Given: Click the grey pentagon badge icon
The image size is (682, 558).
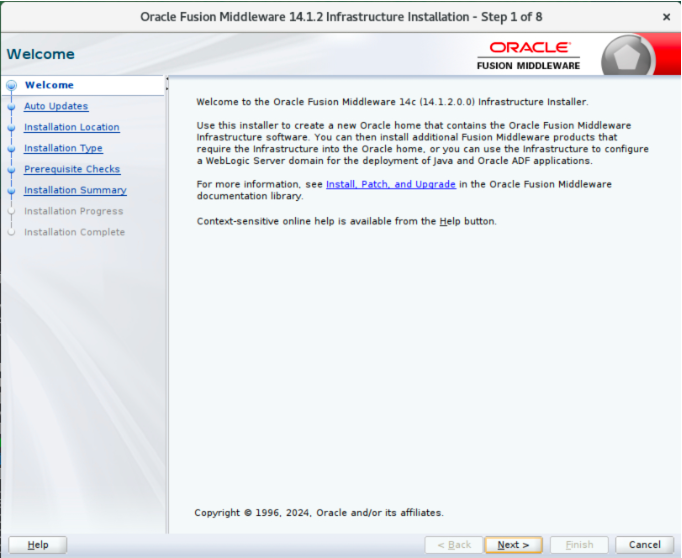Looking at the screenshot, I should [x=627, y=57].
